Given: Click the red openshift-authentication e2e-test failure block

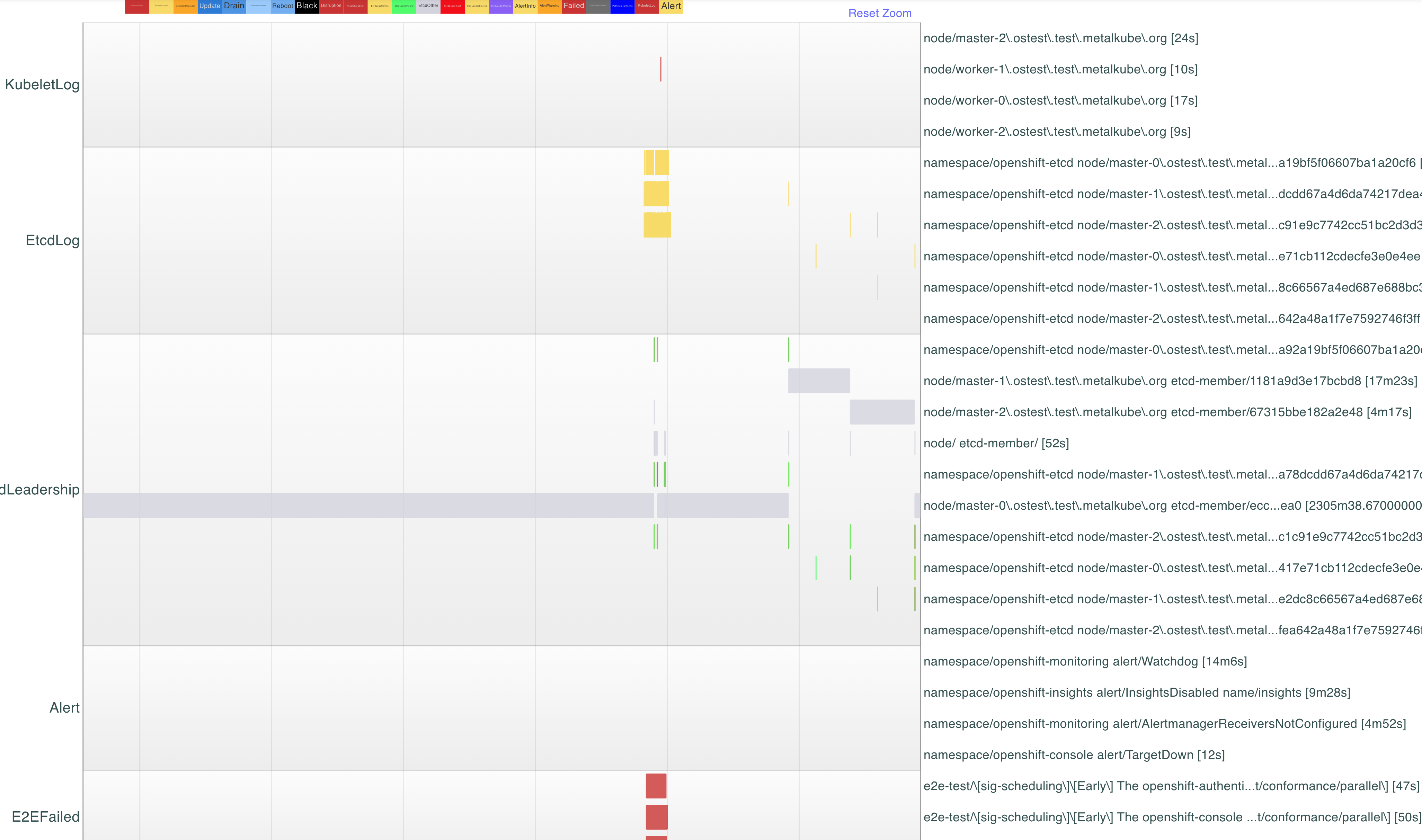Looking at the screenshot, I should coord(656,786).
